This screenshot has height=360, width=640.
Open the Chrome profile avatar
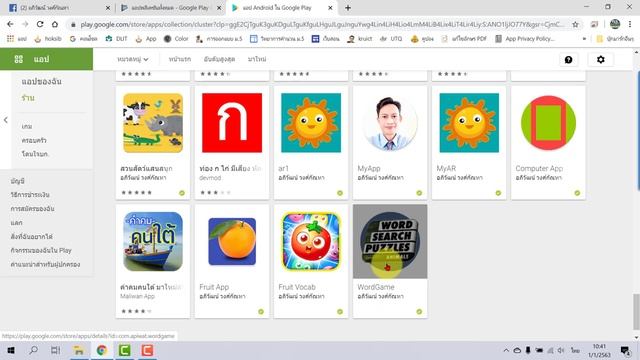coord(615,24)
